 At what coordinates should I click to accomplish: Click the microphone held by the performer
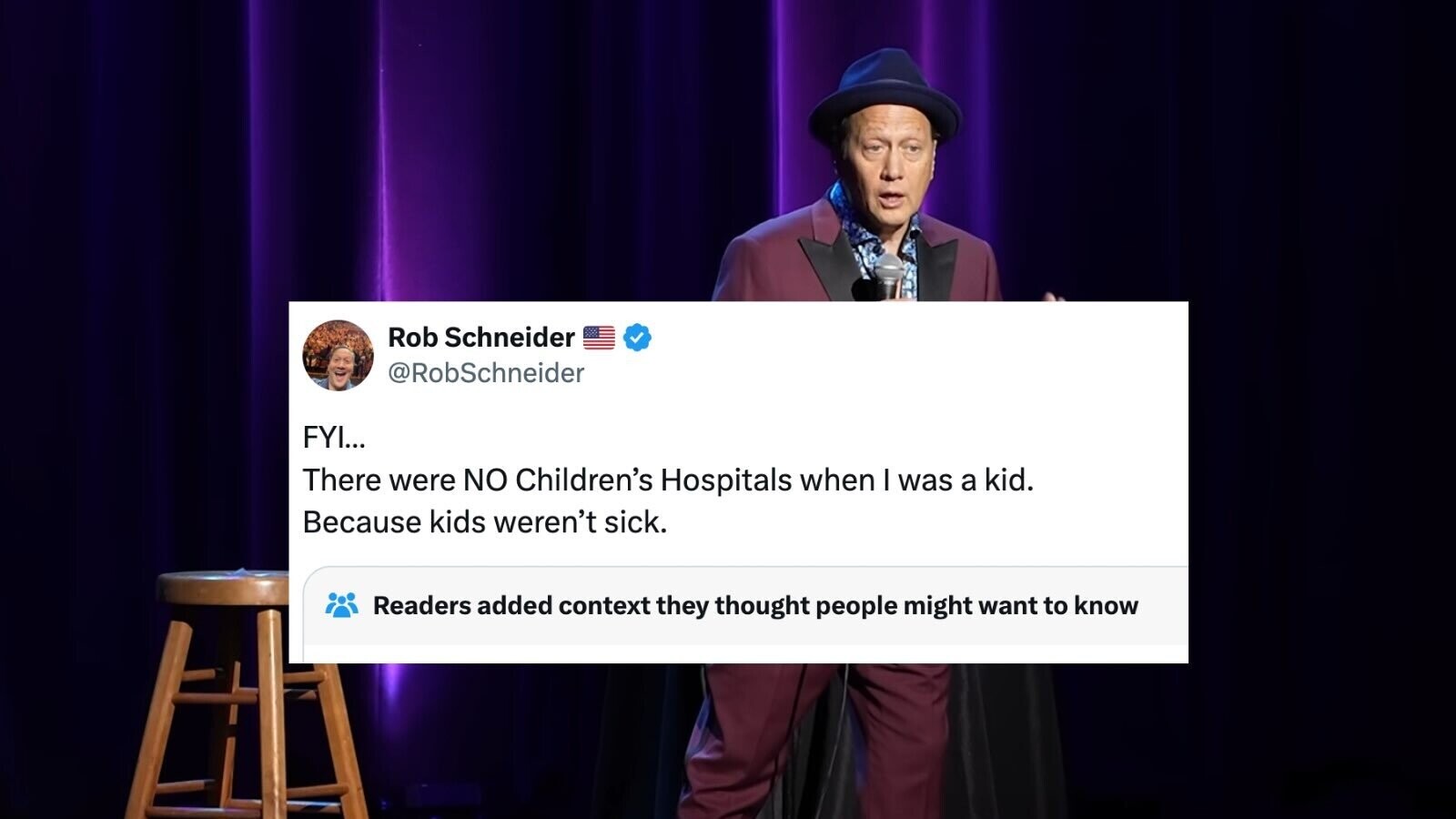[x=888, y=274]
